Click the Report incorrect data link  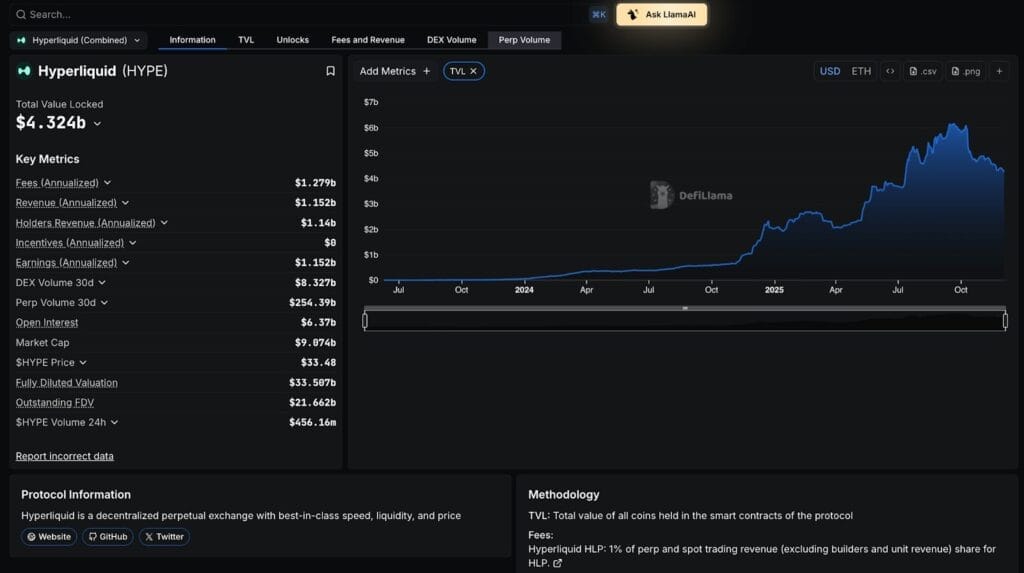65,456
